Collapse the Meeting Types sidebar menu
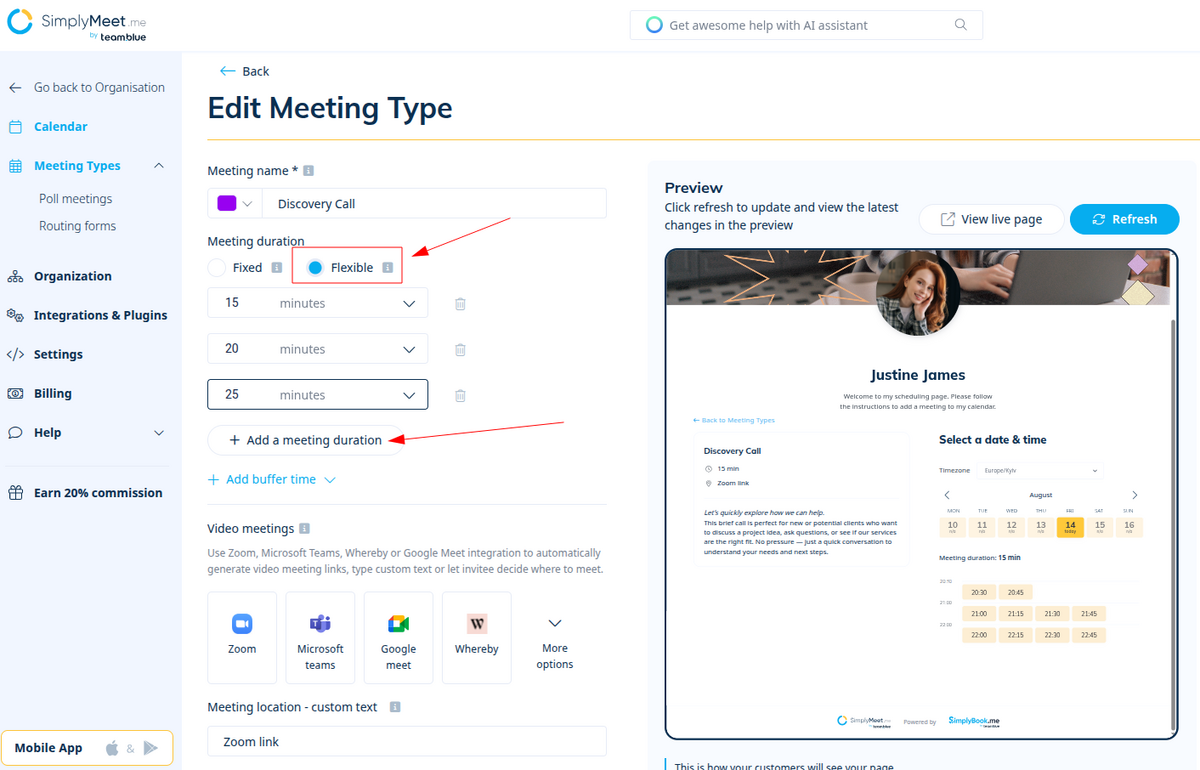Image resolution: width=1200 pixels, height=770 pixels. point(159,166)
